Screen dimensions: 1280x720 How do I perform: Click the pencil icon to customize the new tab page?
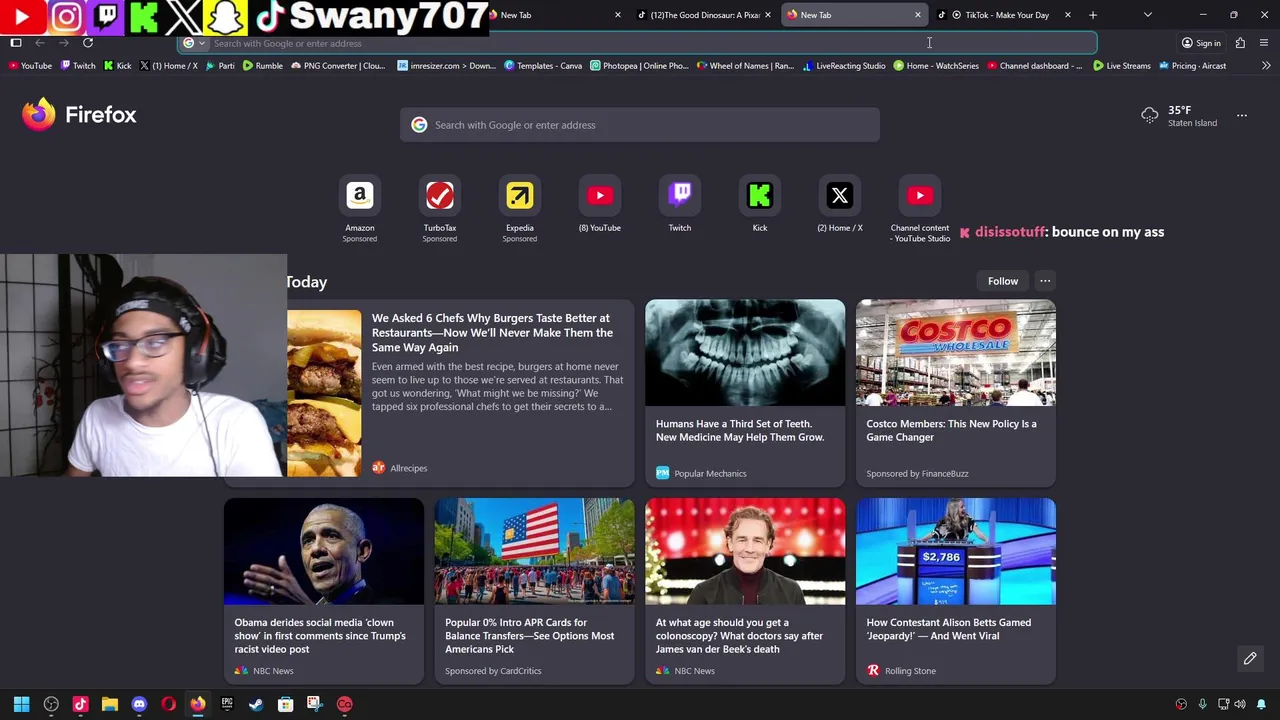[1250, 658]
